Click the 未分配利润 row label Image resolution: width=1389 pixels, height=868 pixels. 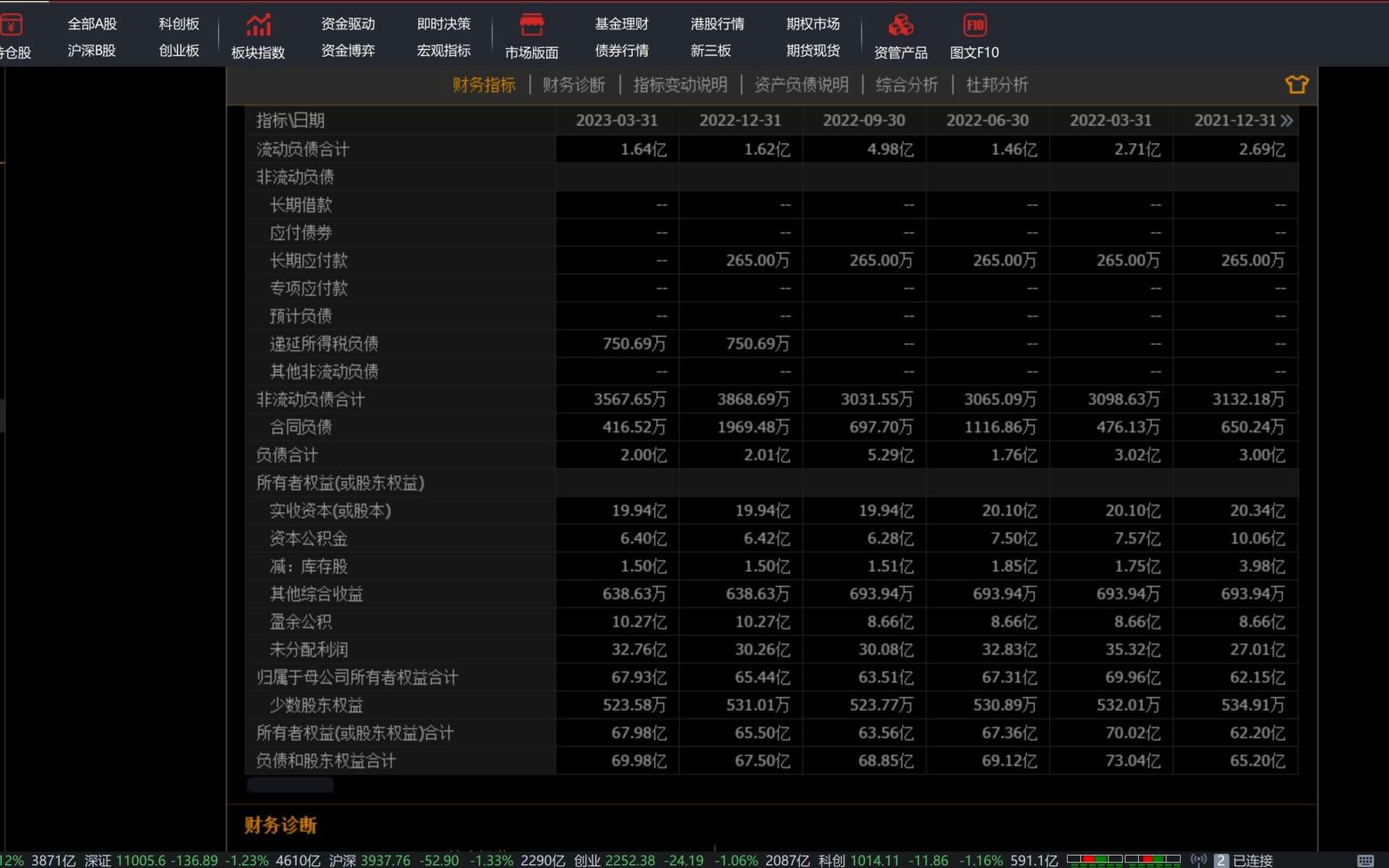(x=309, y=649)
